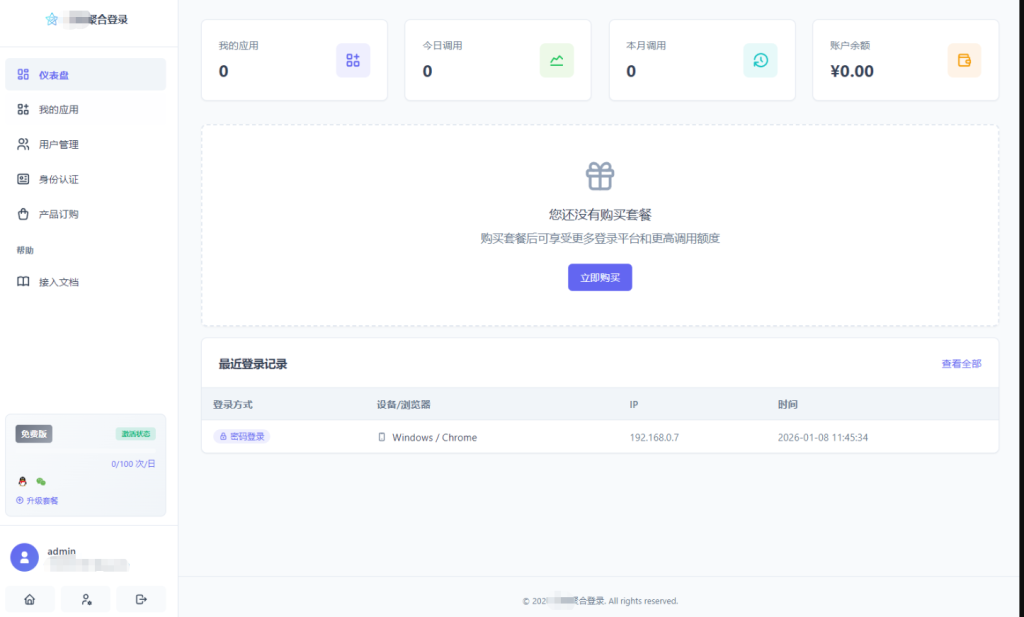Click the home icon at bottom left
Viewport: 1024px width, 617px height.
[x=30, y=598]
